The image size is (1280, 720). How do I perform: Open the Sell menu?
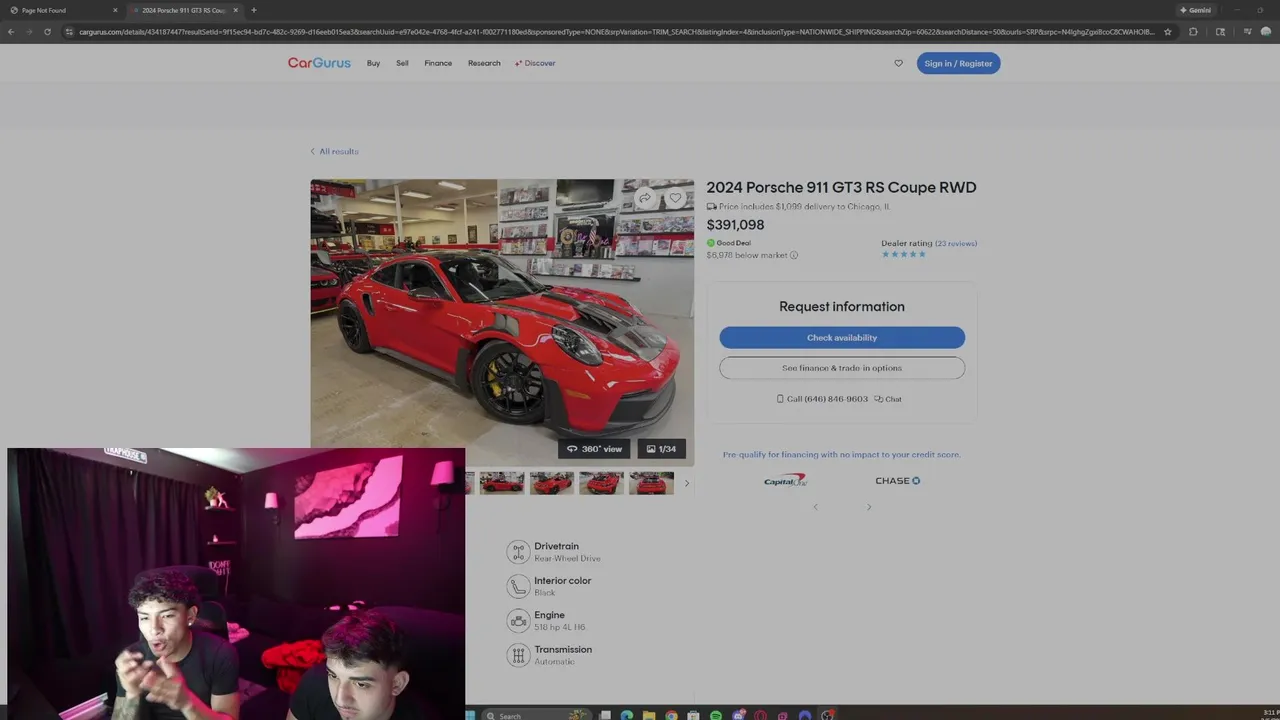402,63
